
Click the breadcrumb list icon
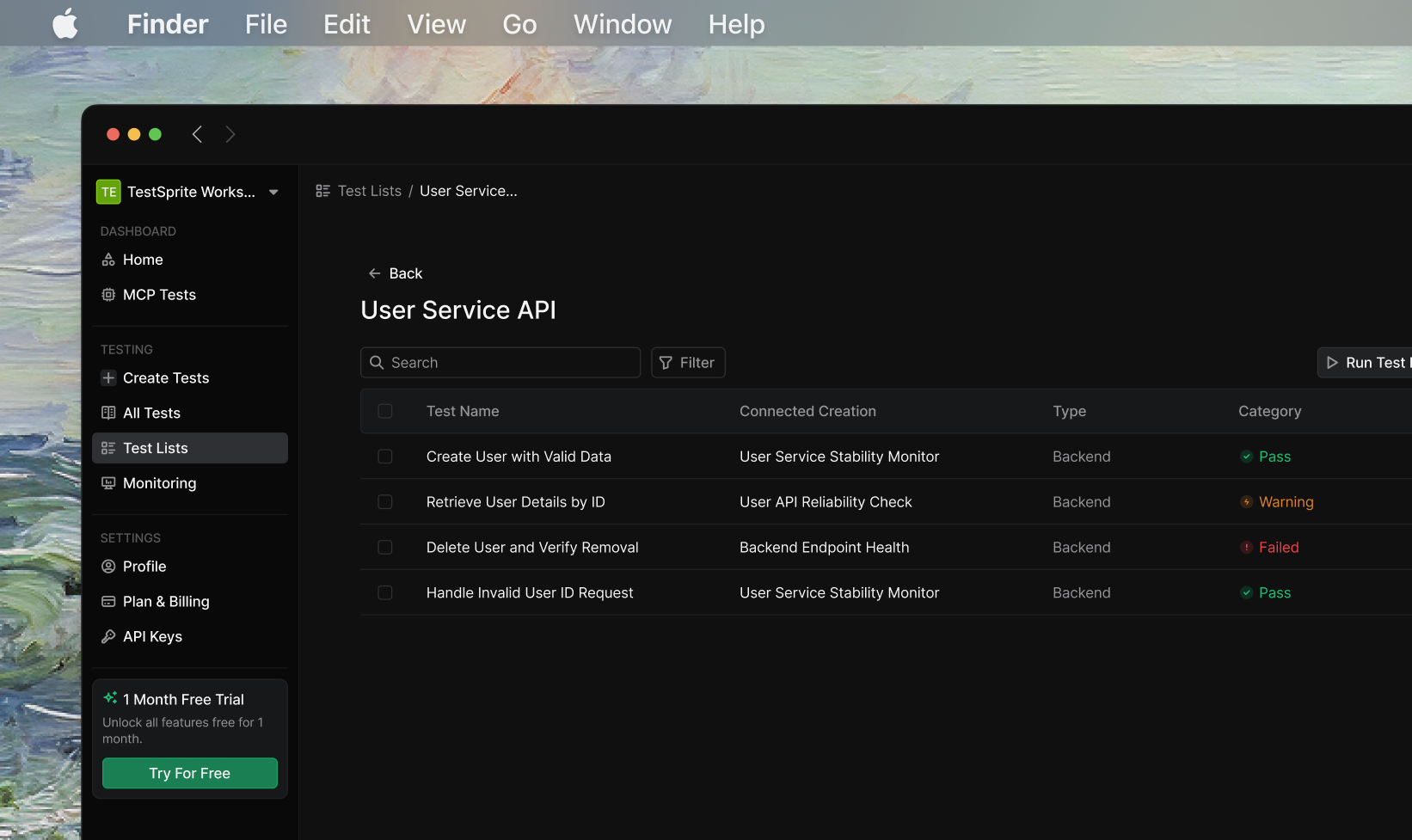point(323,191)
